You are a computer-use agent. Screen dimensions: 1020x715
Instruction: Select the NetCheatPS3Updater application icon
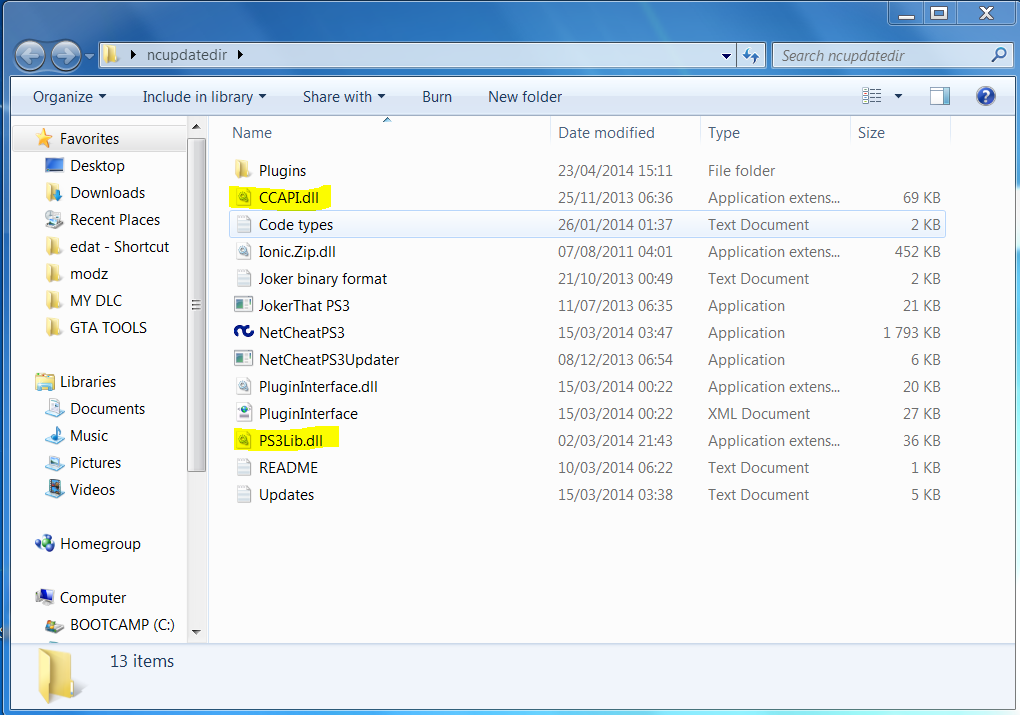tap(243, 359)
